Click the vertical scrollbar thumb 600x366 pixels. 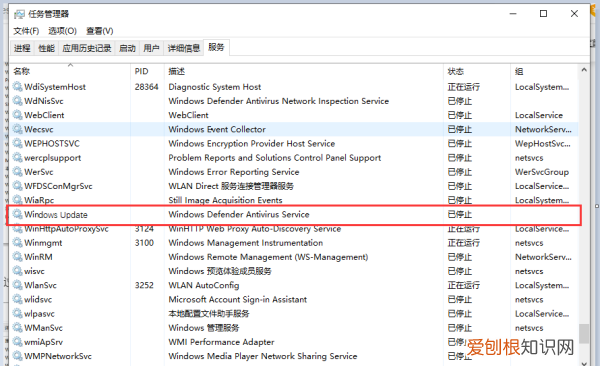pos(584,334)
